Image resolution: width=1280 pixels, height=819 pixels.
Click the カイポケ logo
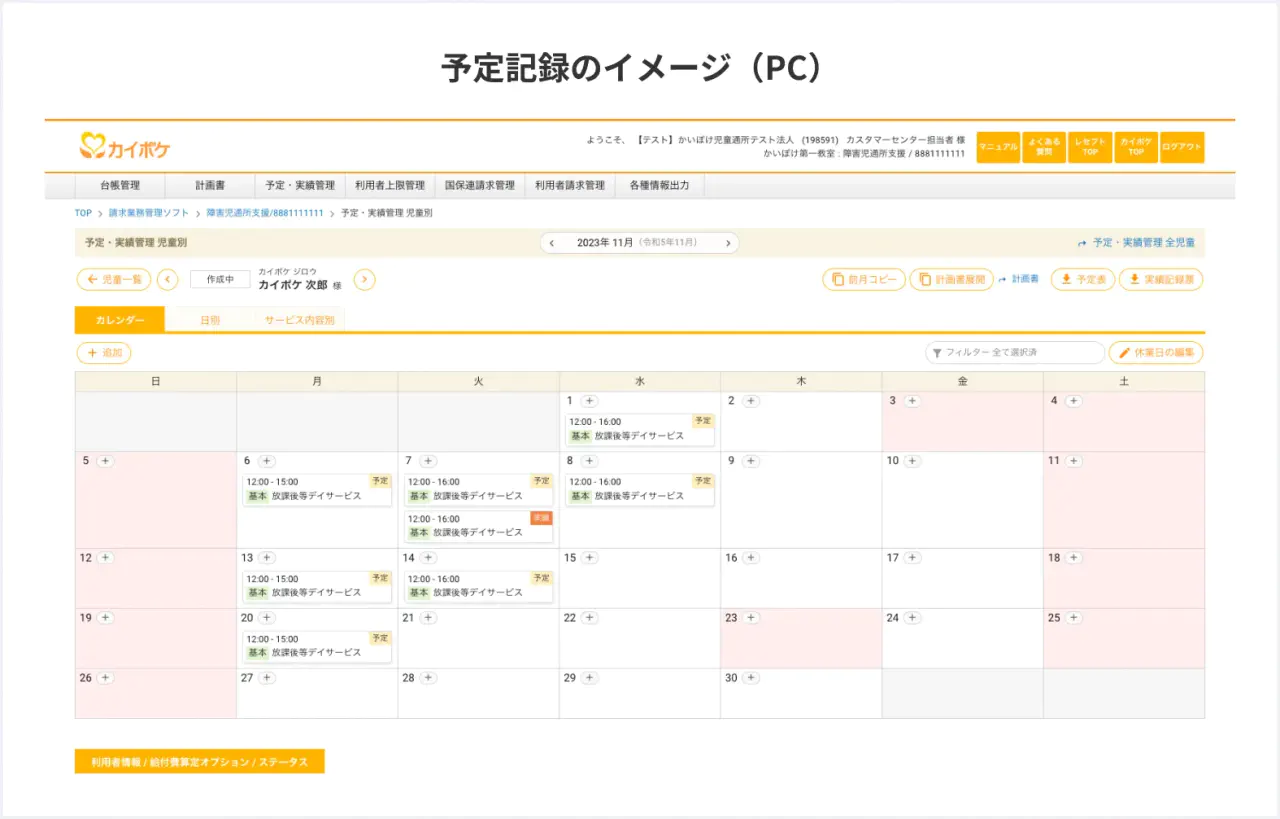[125, 147]
